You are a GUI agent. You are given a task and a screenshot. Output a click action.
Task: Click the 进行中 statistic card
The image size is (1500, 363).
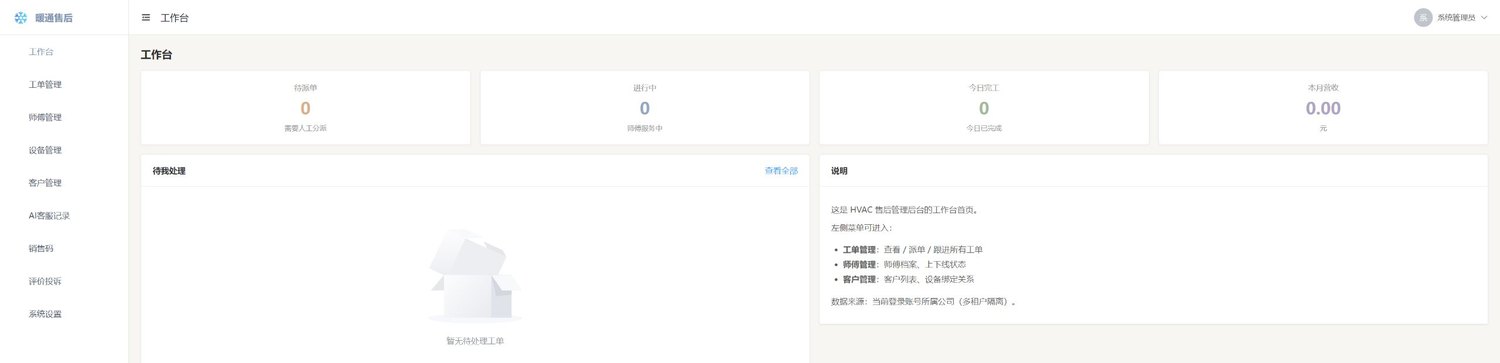click(644, 108)
